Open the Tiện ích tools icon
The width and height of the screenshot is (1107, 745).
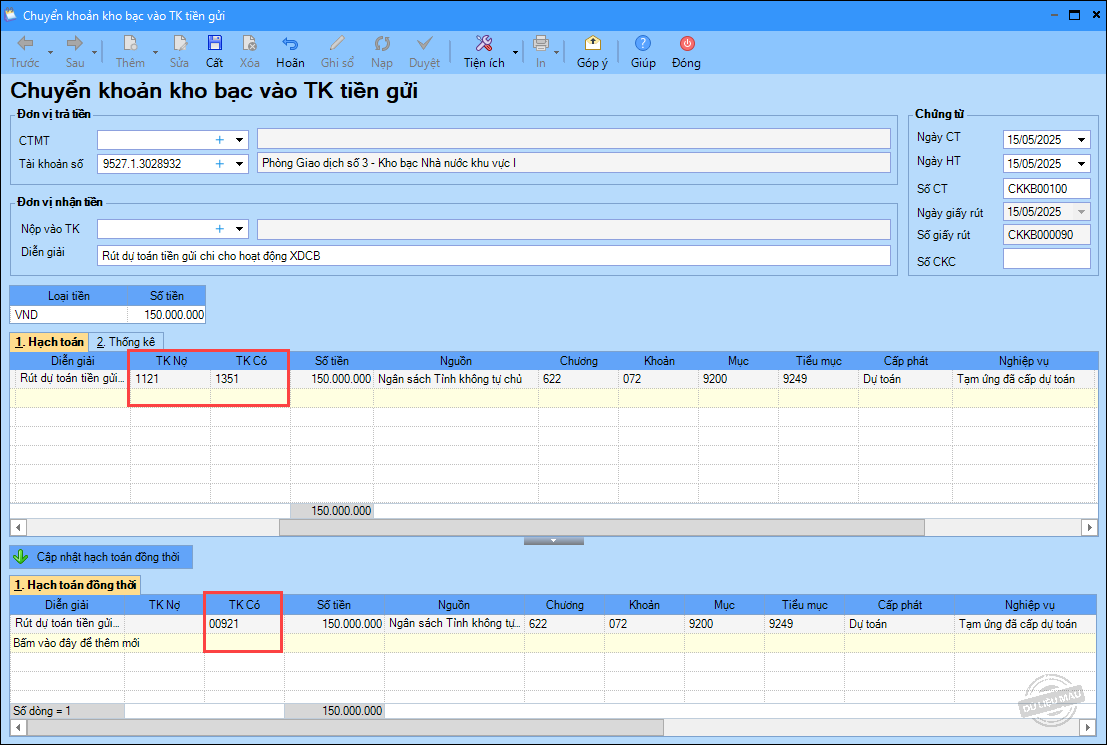coord(484,44)
